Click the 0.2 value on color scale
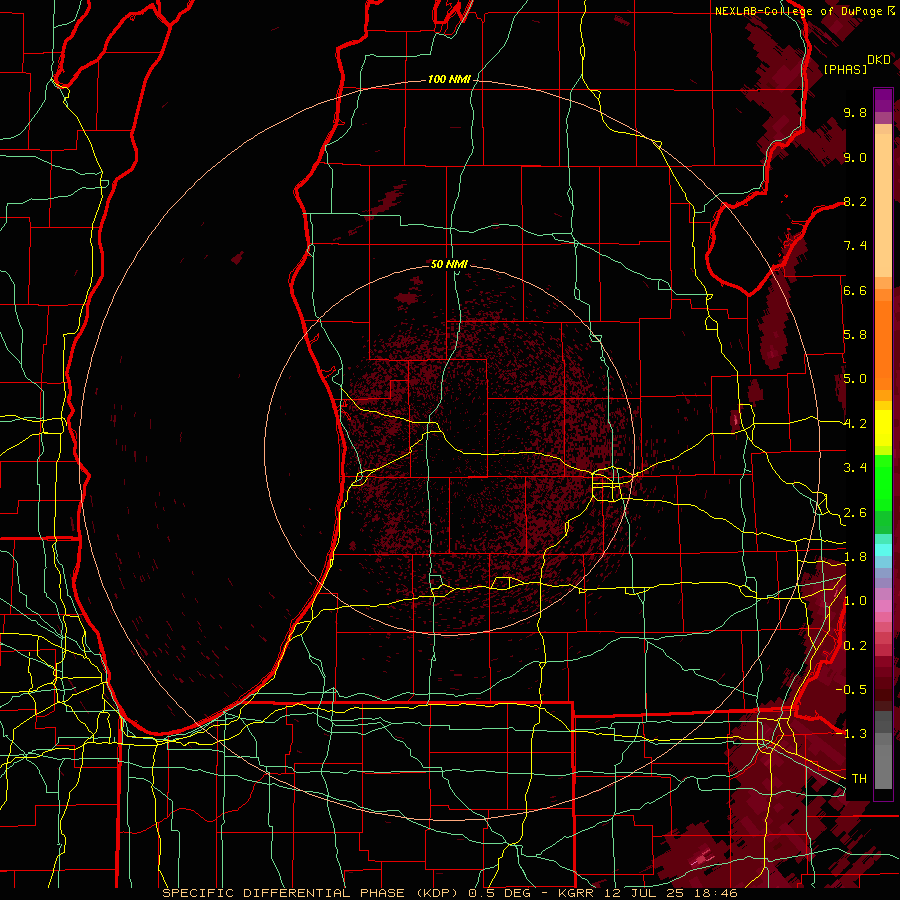This screenshot has height=900, width=900. point(855,646)
